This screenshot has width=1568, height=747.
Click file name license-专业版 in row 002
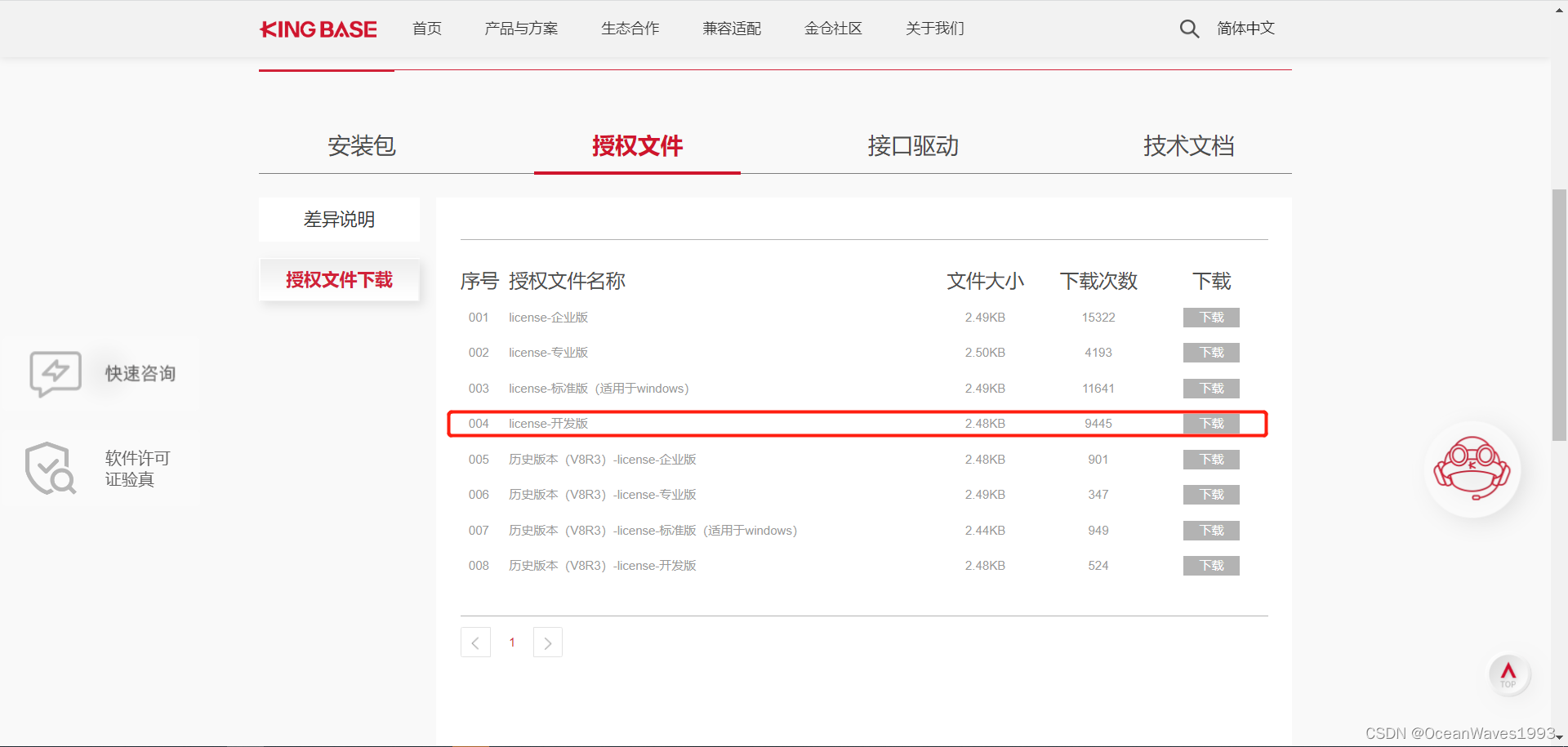(549, 353)
